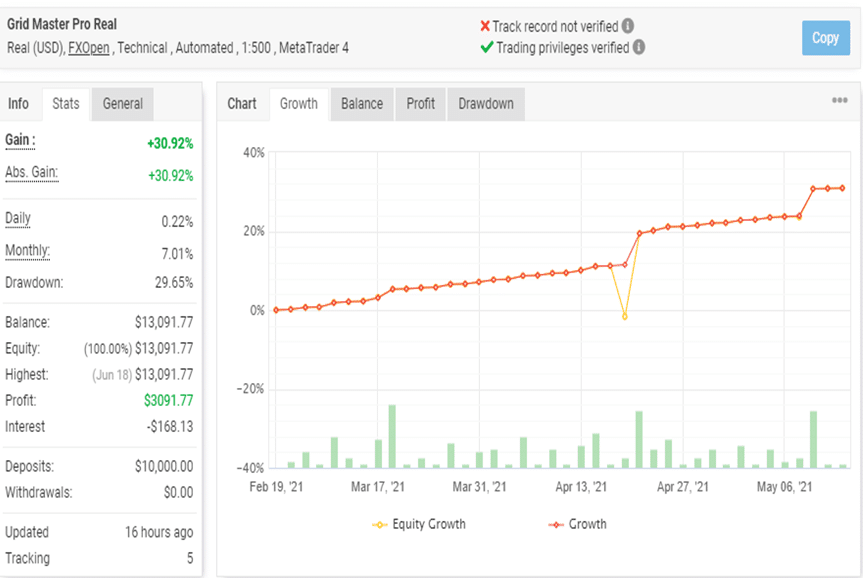Toggle Equity Growth series in legend
This screenshot has height=578, width=863.
pos(419,524)
